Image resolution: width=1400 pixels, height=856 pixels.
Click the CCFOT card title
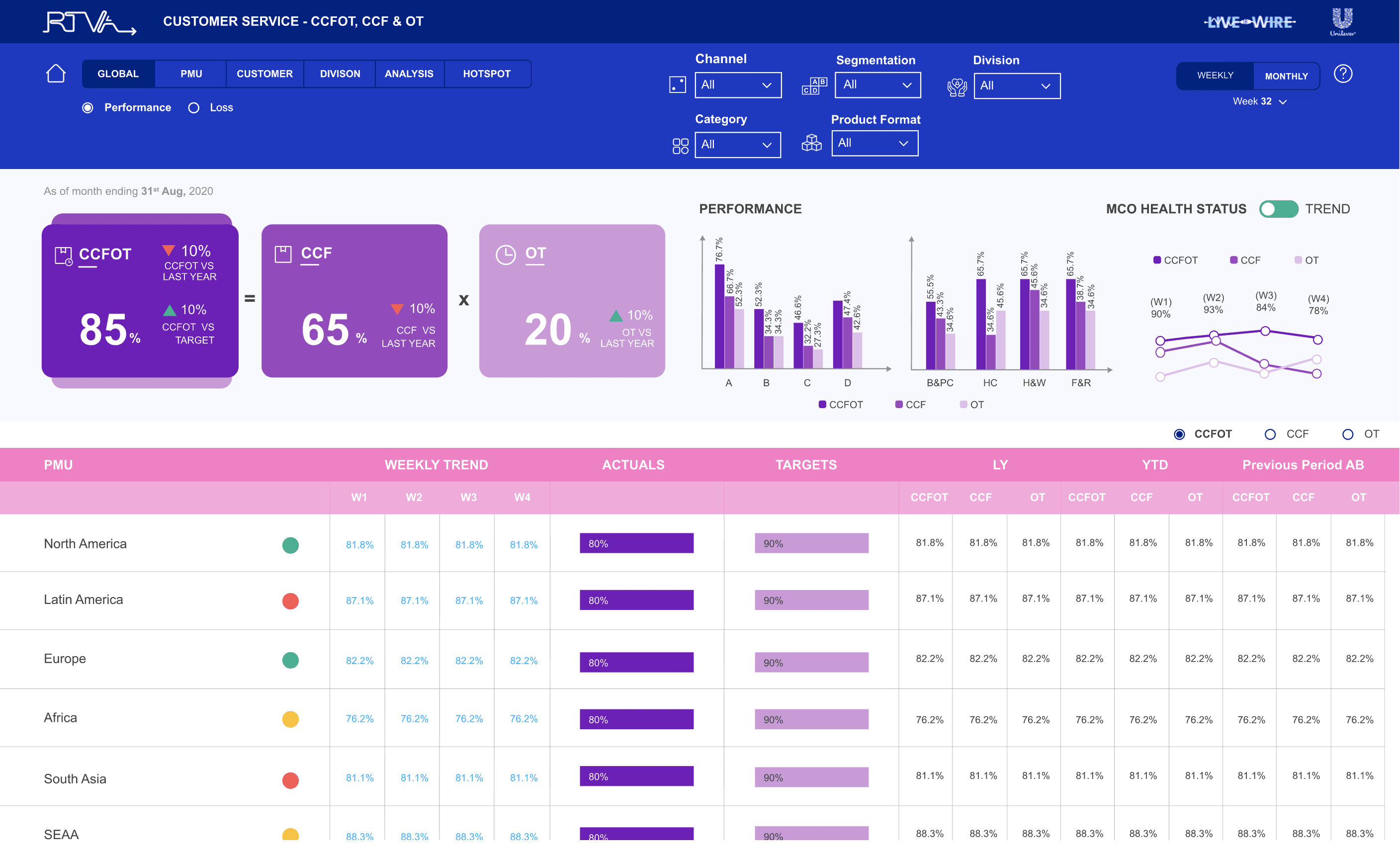click(x=105, y=254)
